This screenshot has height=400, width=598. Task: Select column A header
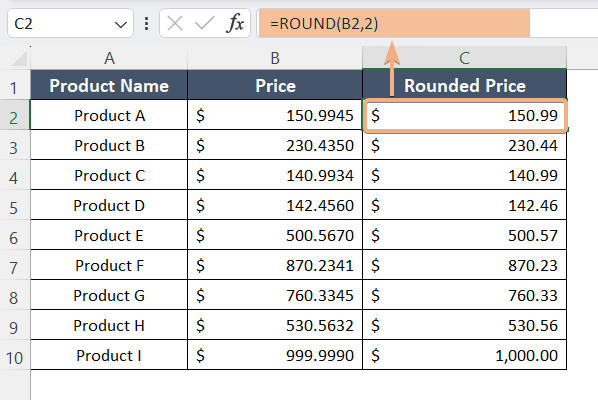pyautogui.click(x=109, y=58)
